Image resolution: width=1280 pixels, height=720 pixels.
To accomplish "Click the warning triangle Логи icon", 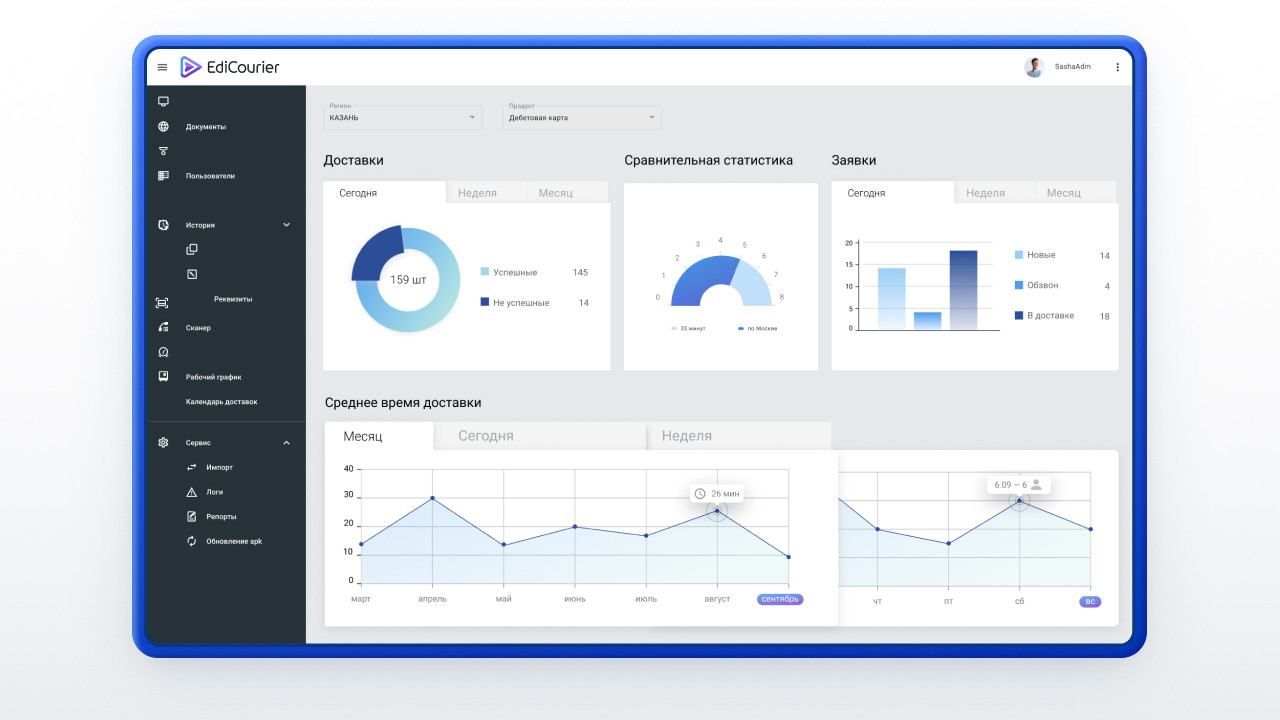I will click(x=192, y=492).
